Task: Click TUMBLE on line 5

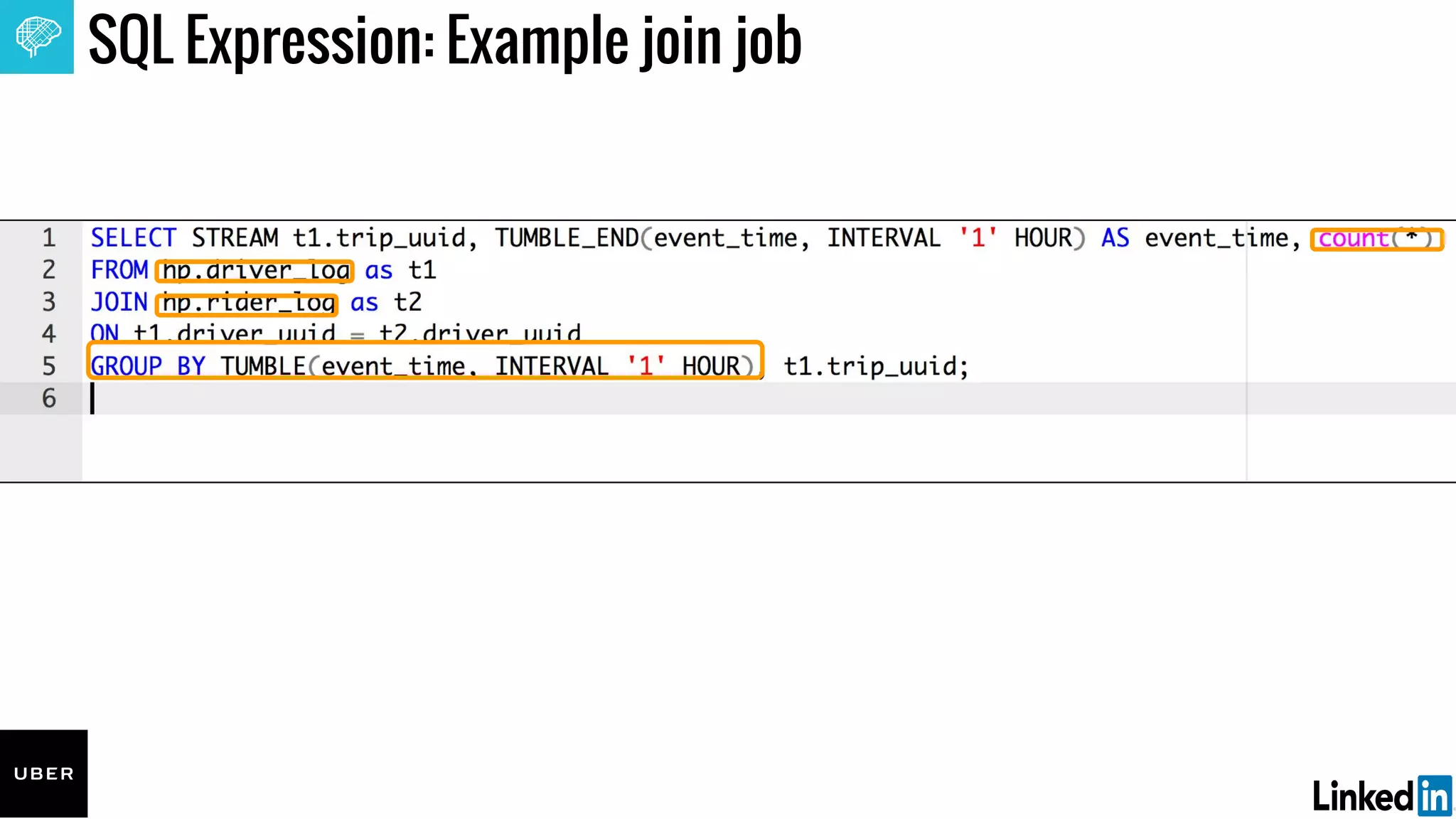Action: coord(263,366)
